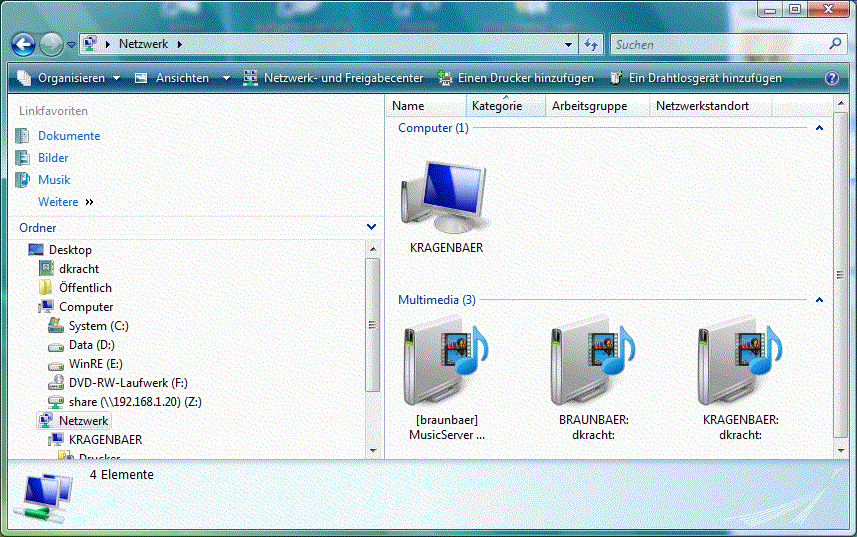Click the KRAGENBAER: dkracht multimedia icon
This screenshot has height=537, width=857.
click(x=740, y=364)
